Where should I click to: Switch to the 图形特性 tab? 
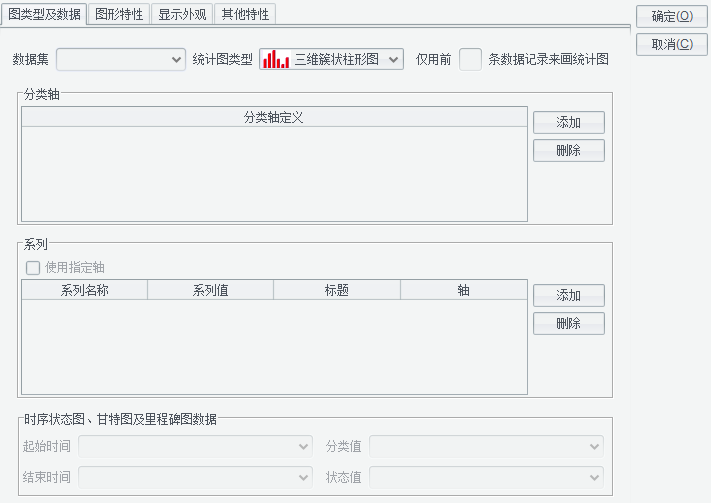click(x=119, y=14)
